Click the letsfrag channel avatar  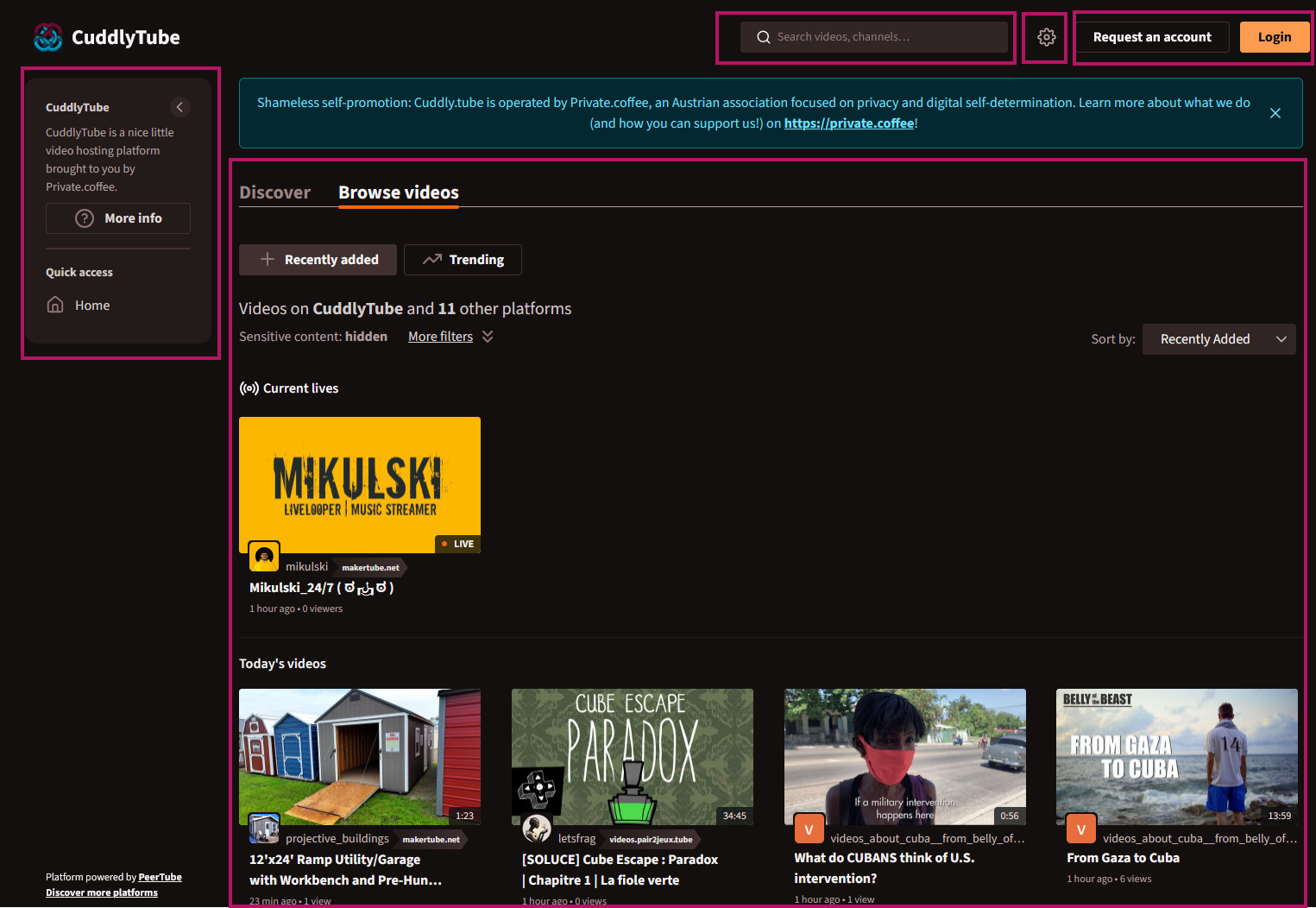point(537,829)
